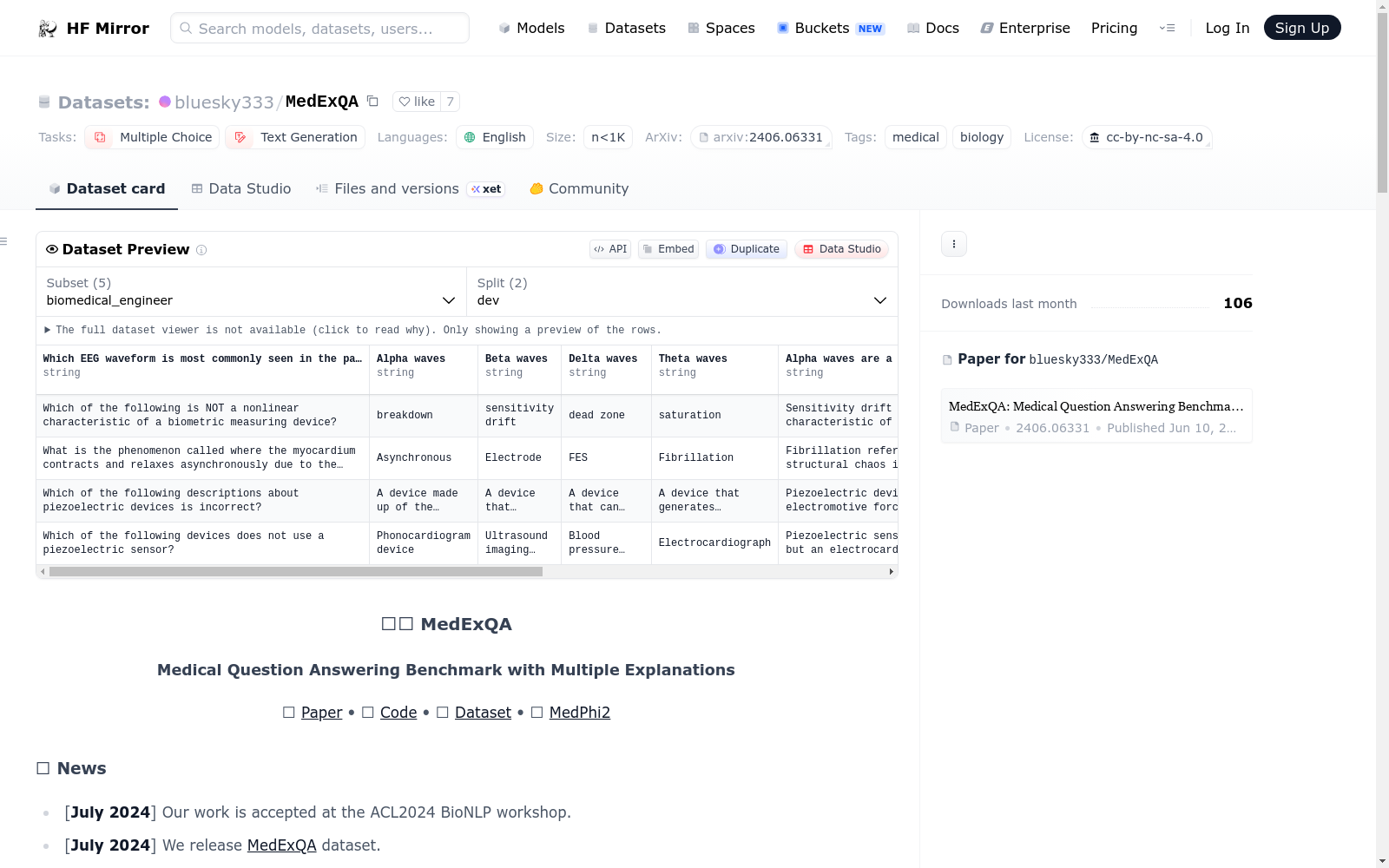Screen dimensions: 1389x868
Task: Open the Dataset link under the subtitle
Action: point(483,713)
